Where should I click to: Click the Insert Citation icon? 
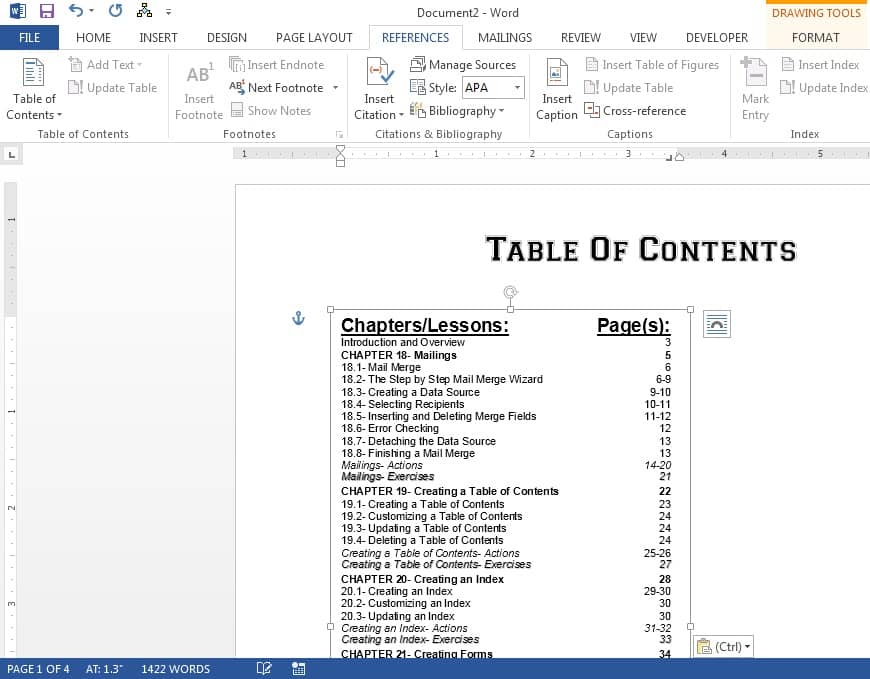pos(379,74)
